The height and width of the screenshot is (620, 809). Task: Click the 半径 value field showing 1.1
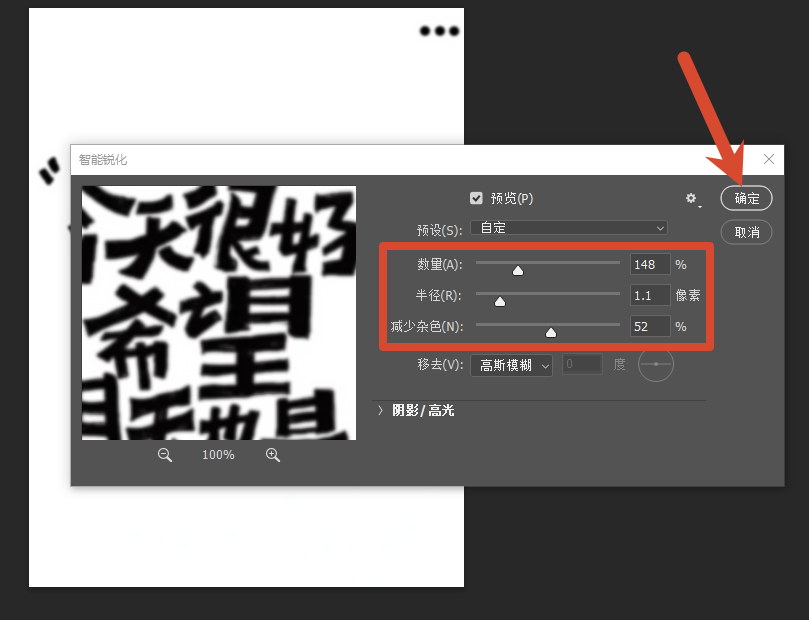[650, 296]
